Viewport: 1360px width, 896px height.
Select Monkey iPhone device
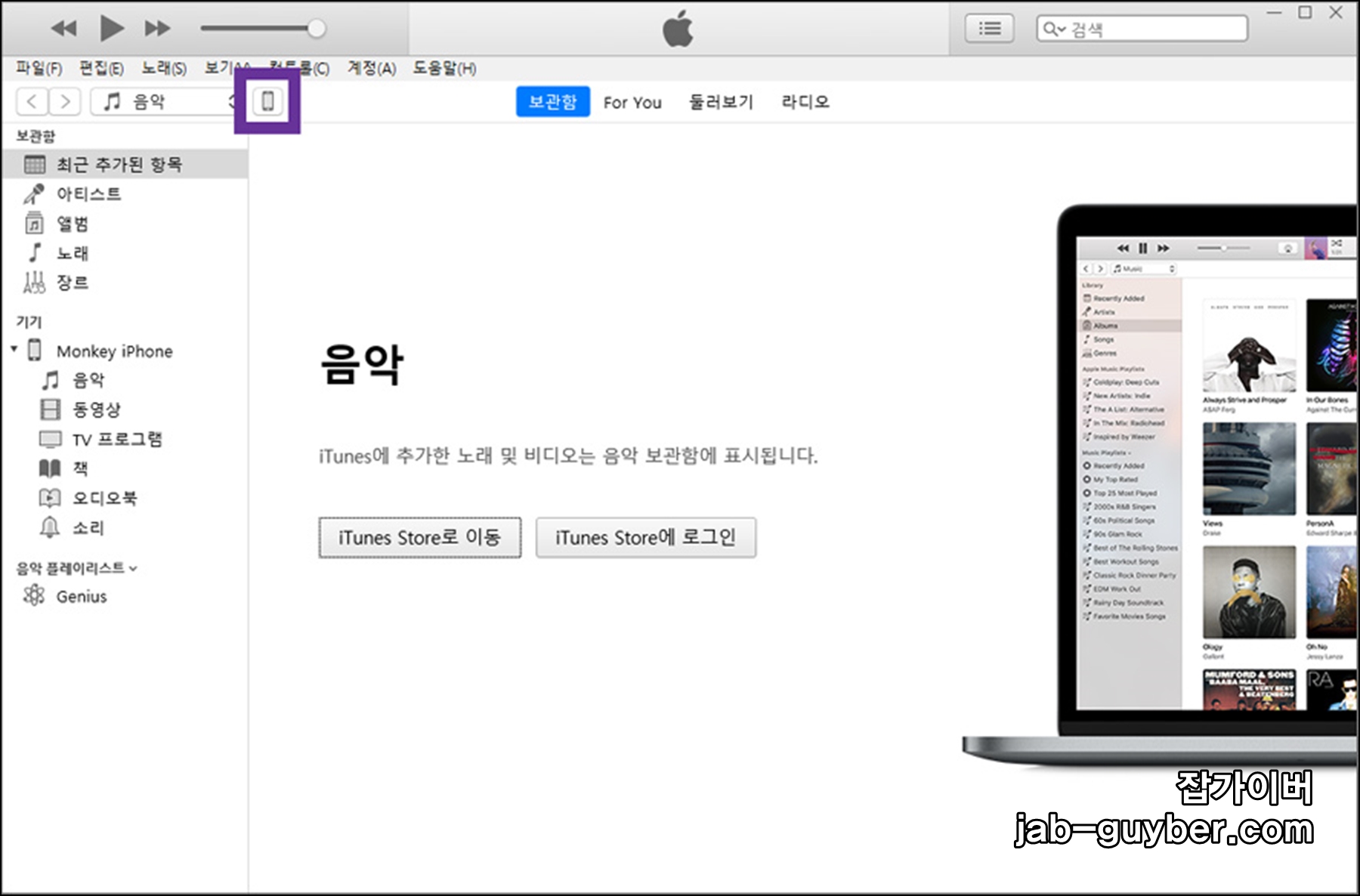(x=114, y=351)
